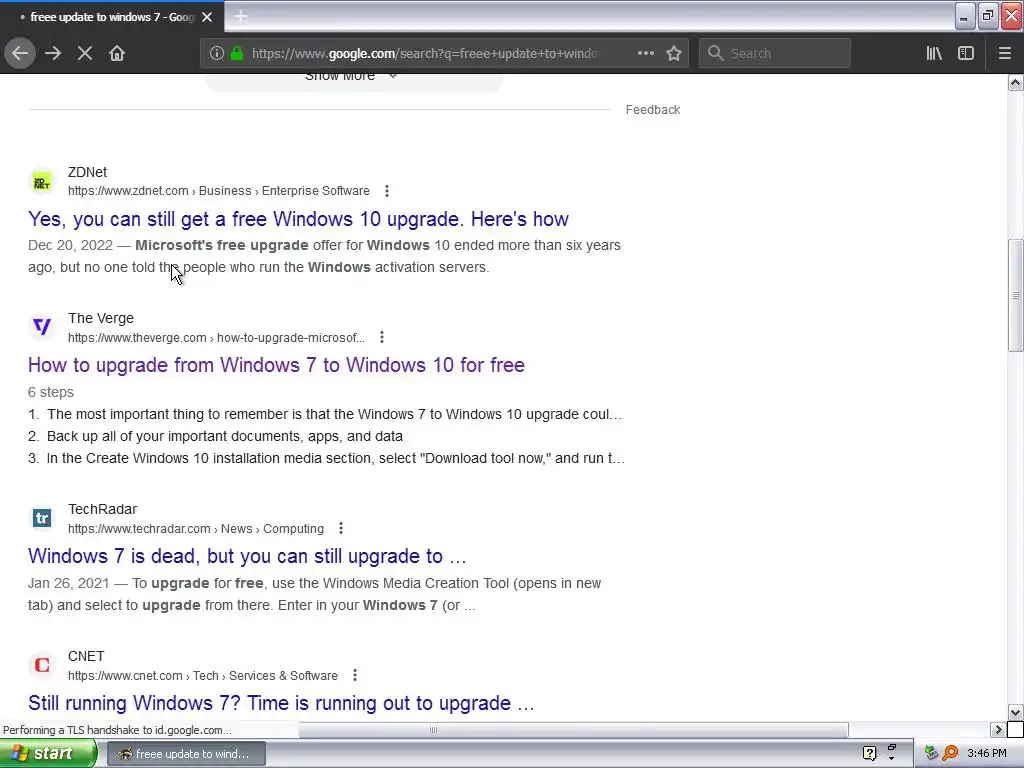Click the magnifier tray icon
The image size is (1024, 768).
point(950,754)
